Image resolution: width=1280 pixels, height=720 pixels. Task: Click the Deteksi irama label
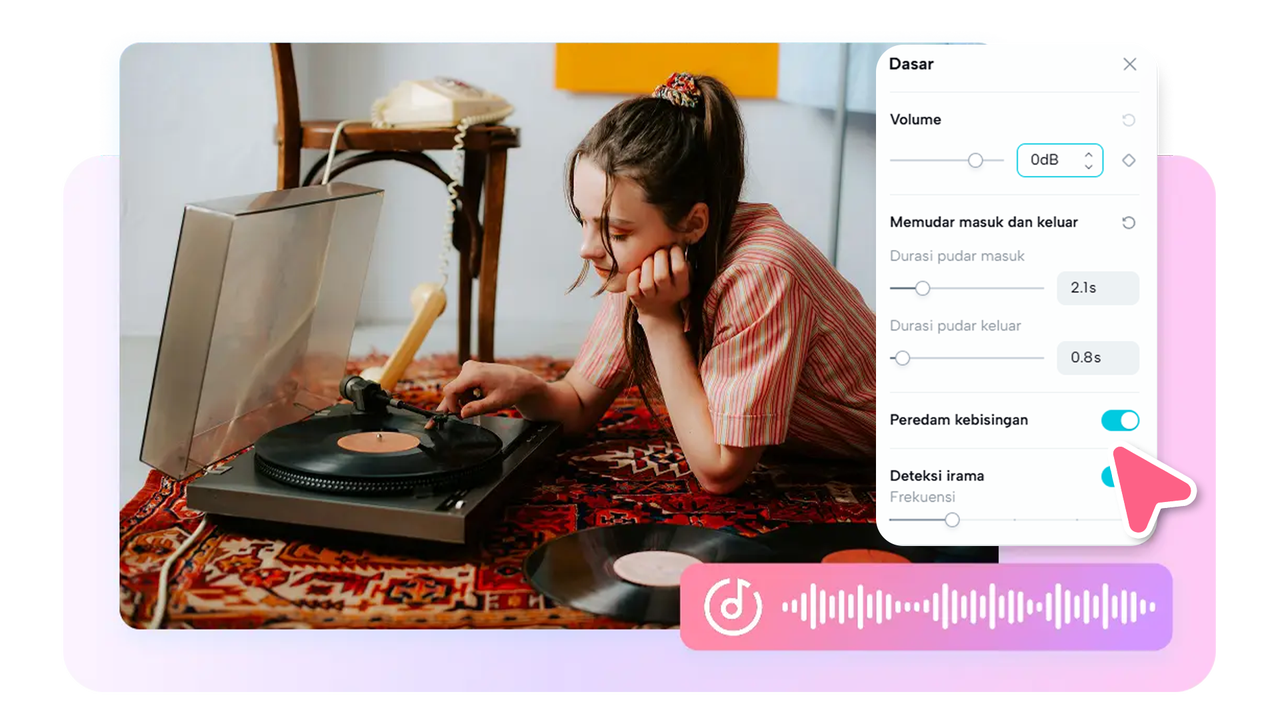coord(937,476)
